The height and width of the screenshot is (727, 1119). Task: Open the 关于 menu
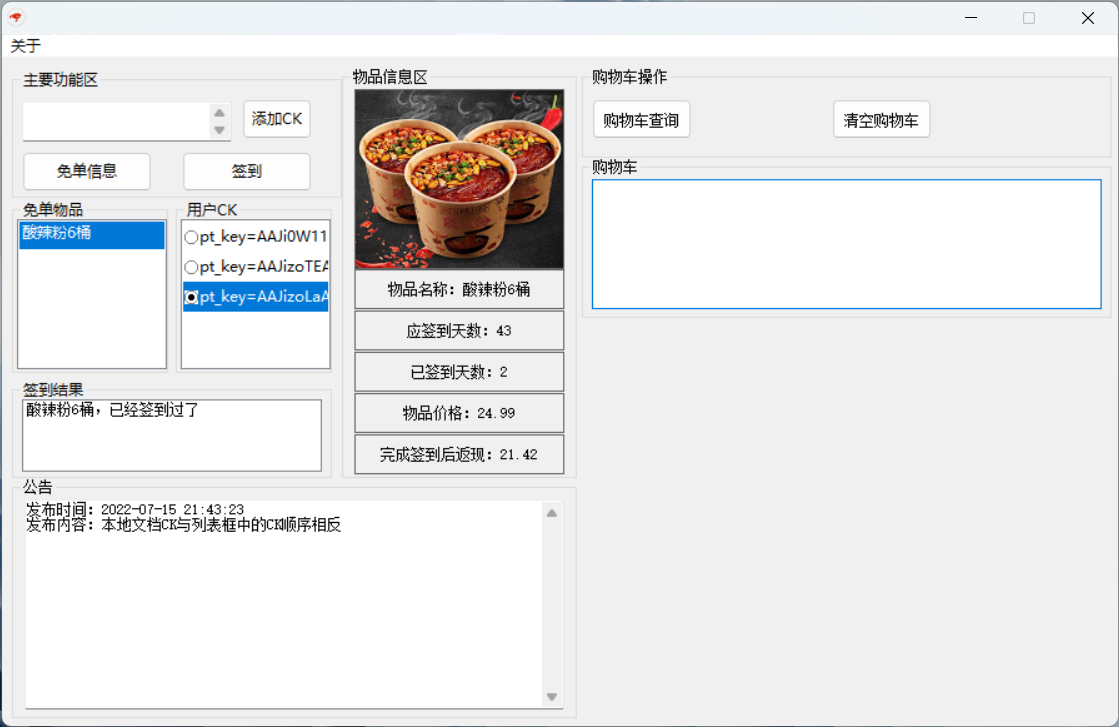[26, 46]
